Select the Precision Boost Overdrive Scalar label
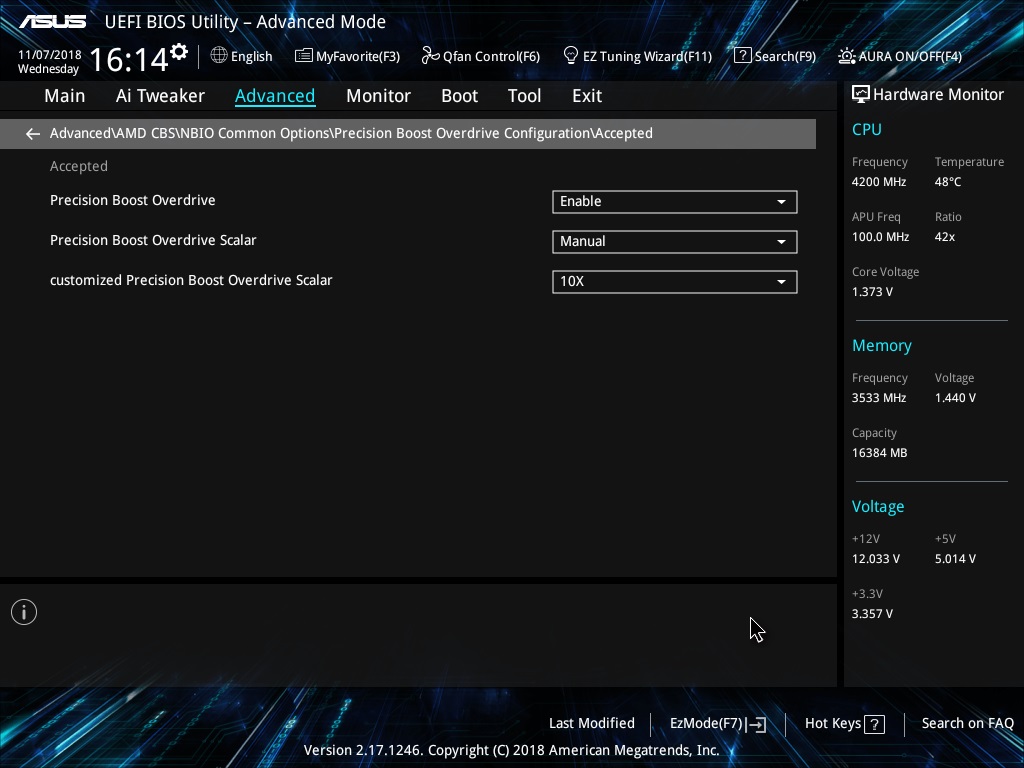 tap(153, 240)
